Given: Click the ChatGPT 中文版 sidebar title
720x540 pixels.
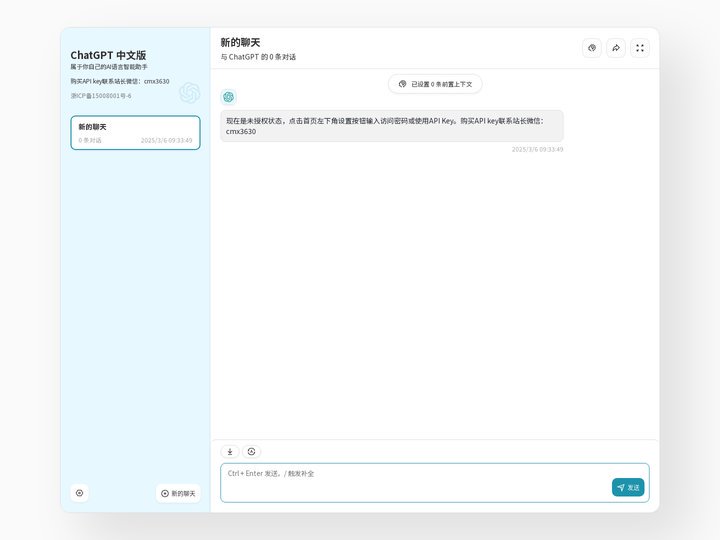Looking at the screenshot, I should click(108, 55).
